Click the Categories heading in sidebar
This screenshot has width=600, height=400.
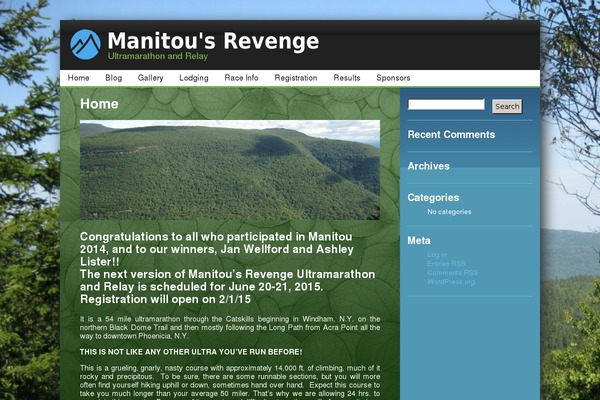coord(433,198)
